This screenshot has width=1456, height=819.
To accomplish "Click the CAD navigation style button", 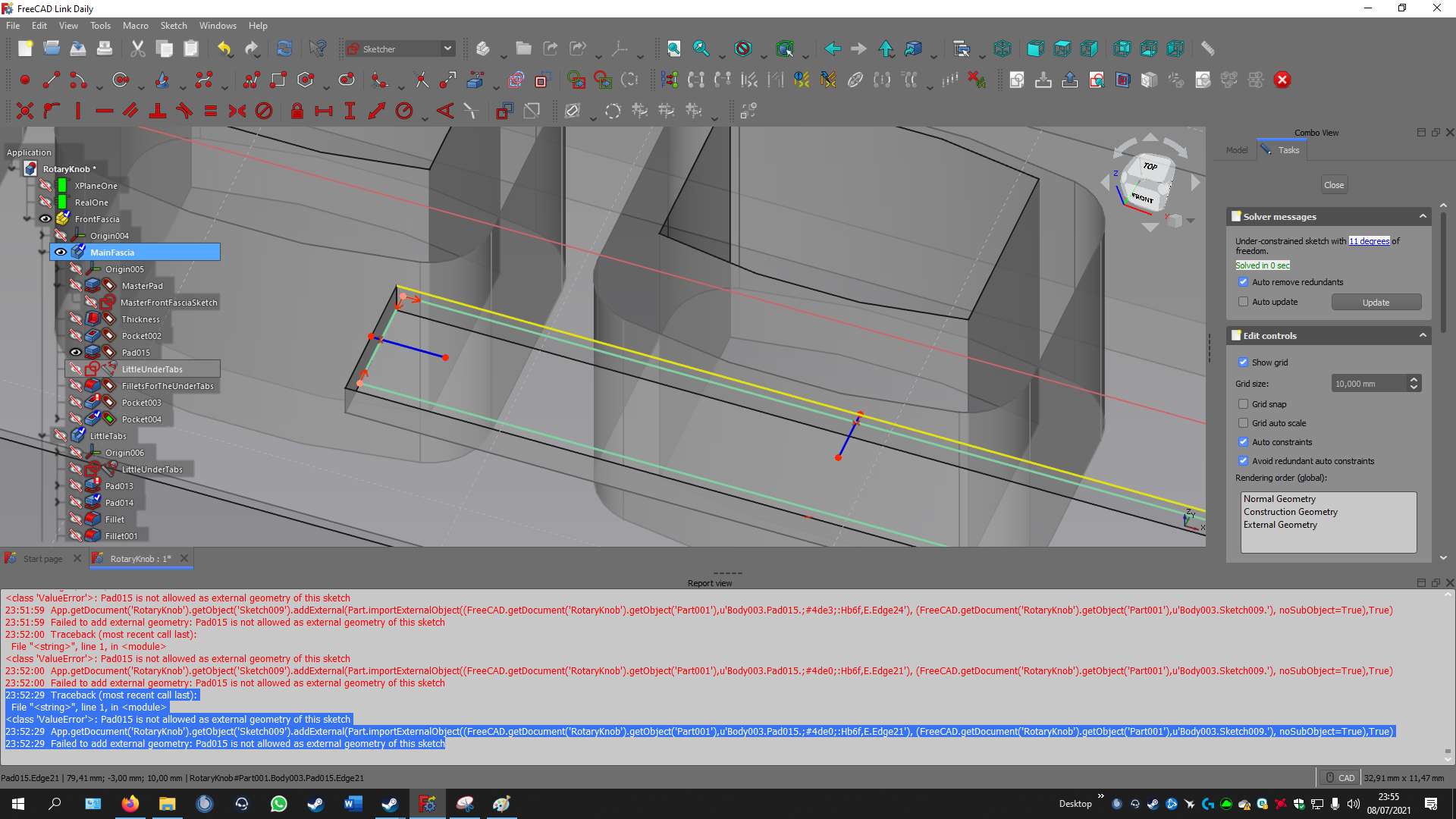I will click(x=1339, y=778).
